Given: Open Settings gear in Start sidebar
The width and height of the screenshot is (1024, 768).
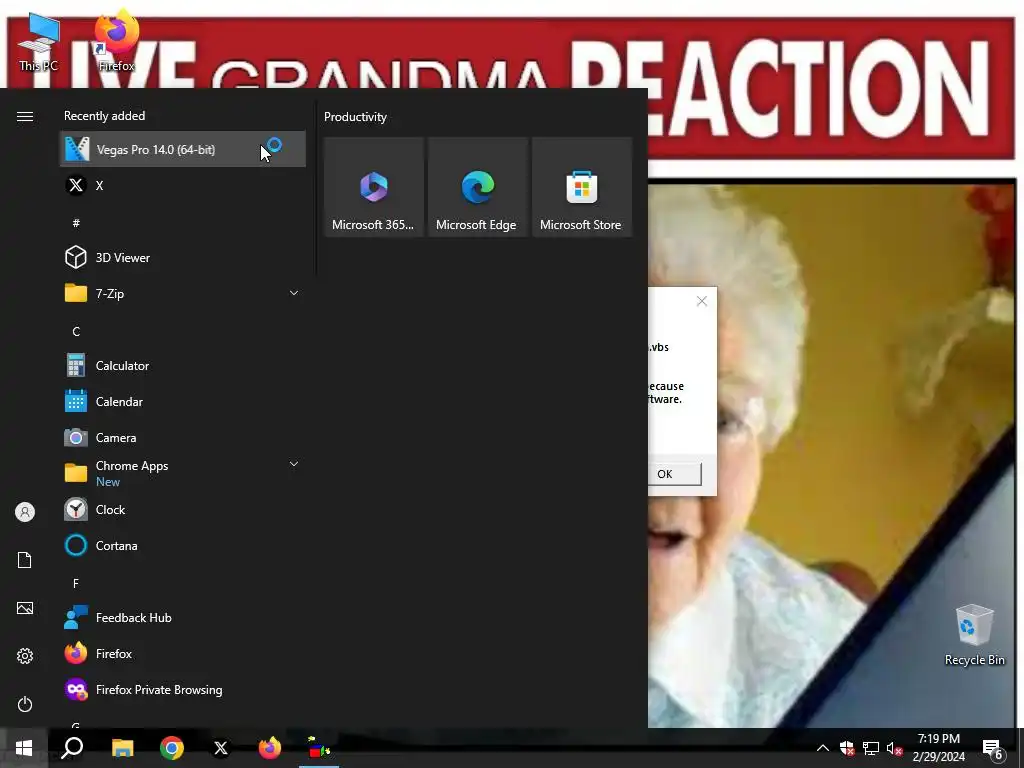Looking at the screenshot, I should tap(25, 656).
